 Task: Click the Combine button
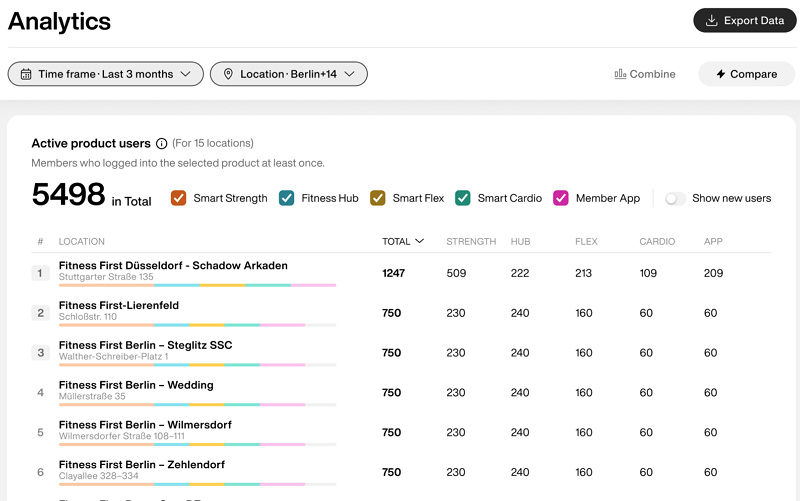(645, 74)
